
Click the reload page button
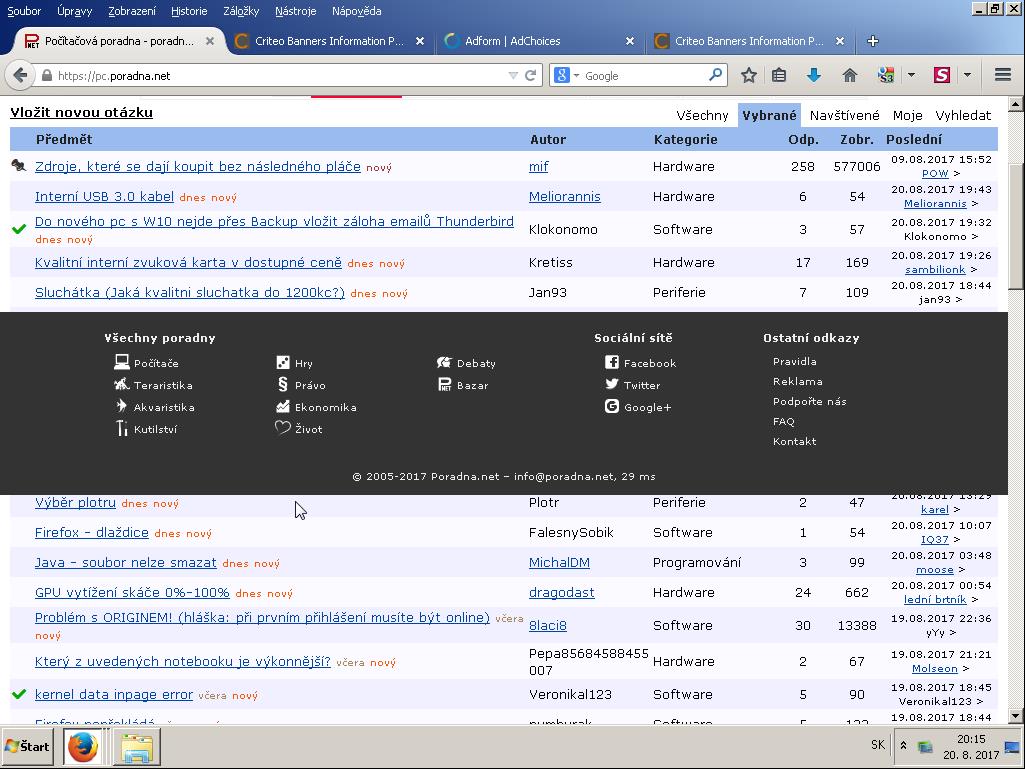coord(530,75)
